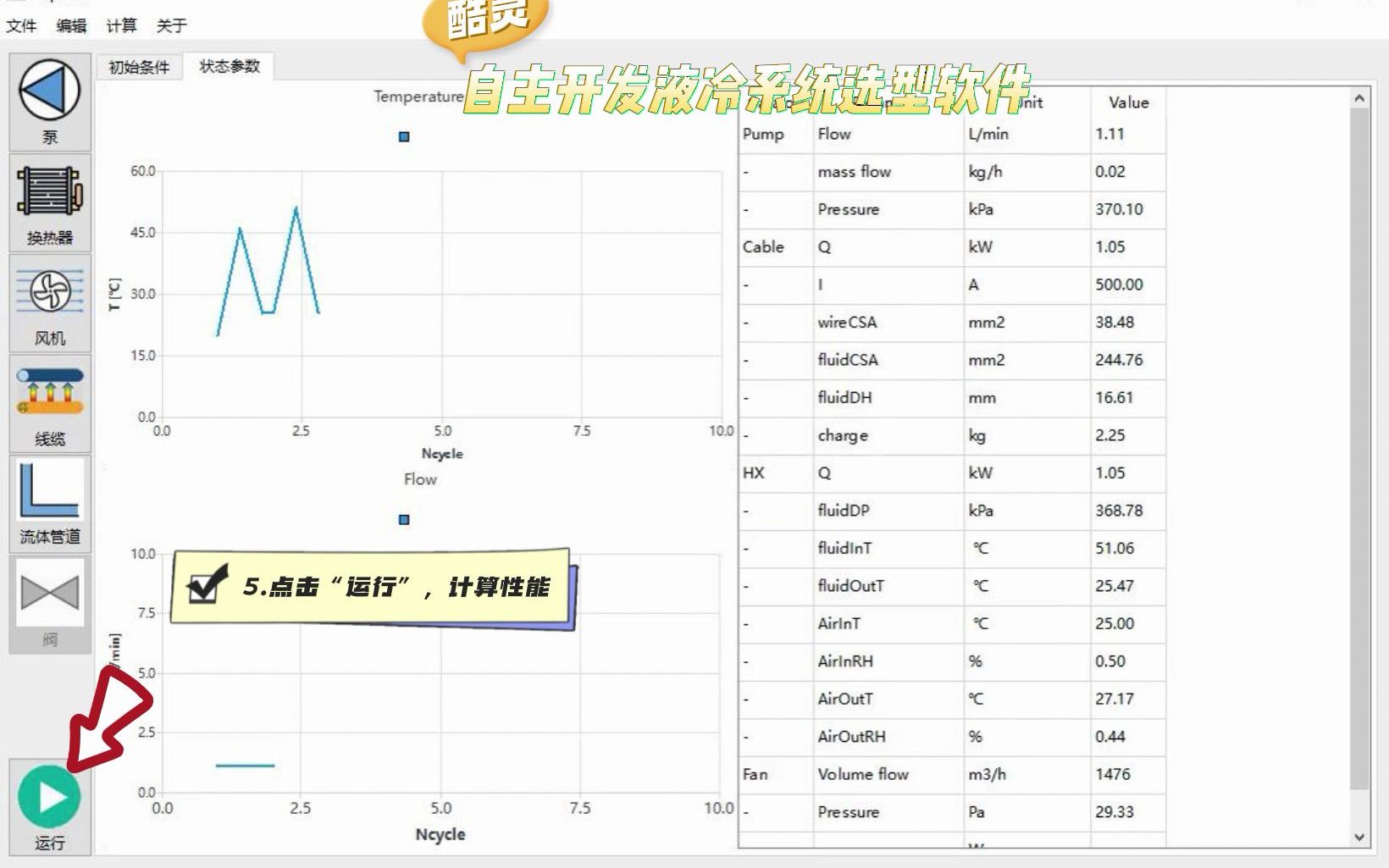Click the upward scroll arrow on the table
This screenshot has height=868, width=1389.
pos(1359,97)
